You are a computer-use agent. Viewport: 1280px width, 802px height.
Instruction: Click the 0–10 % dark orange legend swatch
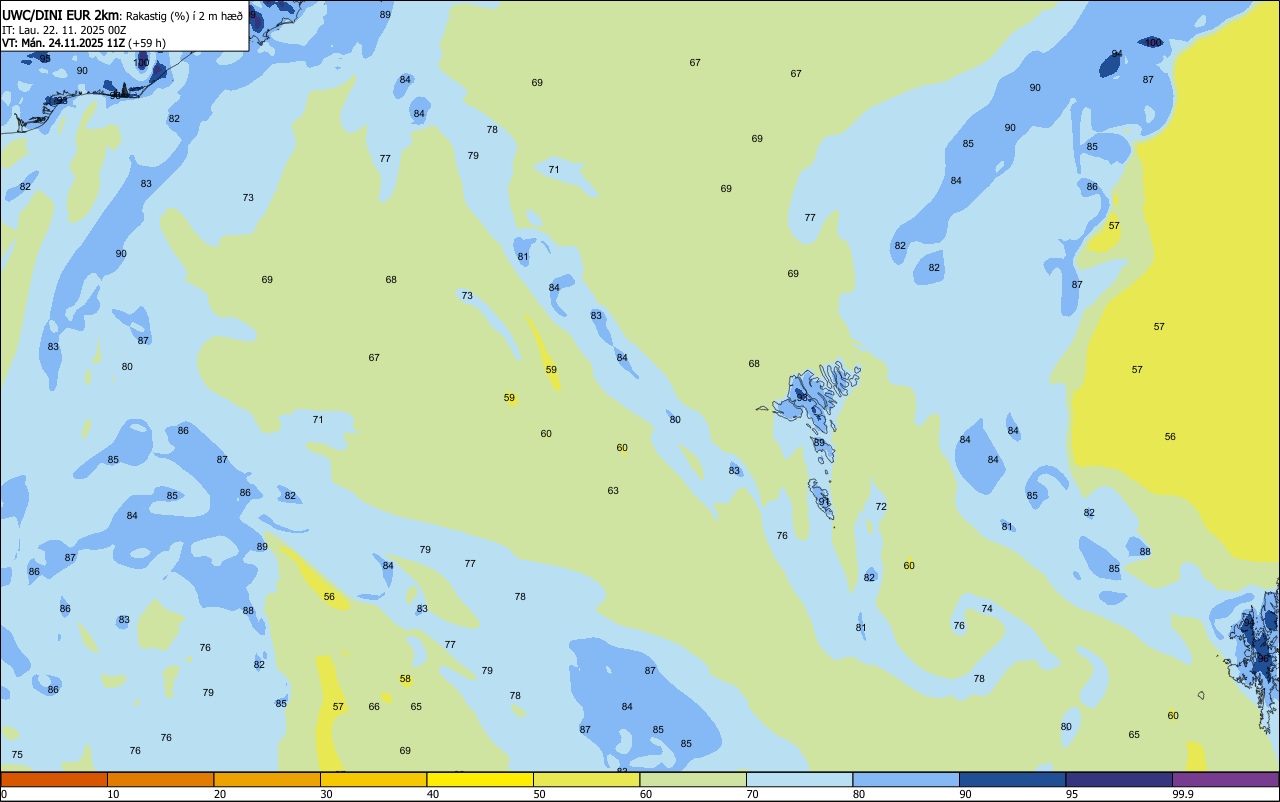pyautogui.click(x=54, y=779)
